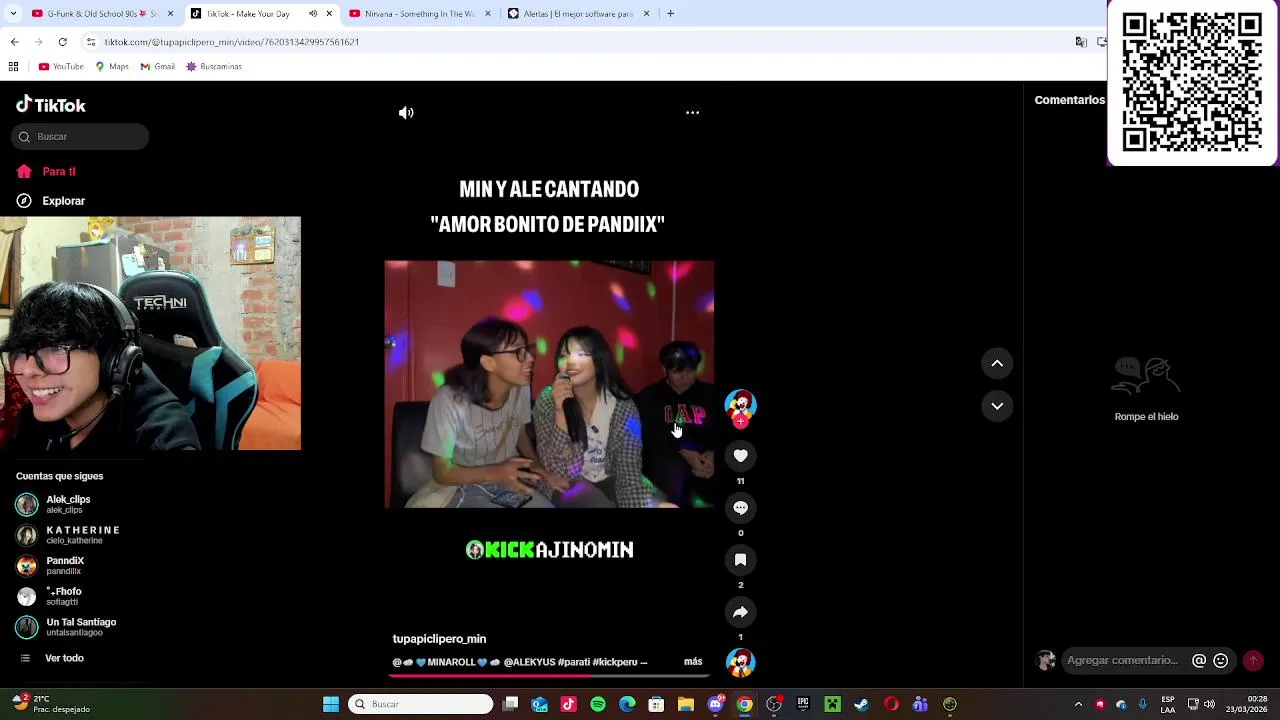Open the Para ti feed
This screenshot has height=720, width=1280.
coord(46,172)
